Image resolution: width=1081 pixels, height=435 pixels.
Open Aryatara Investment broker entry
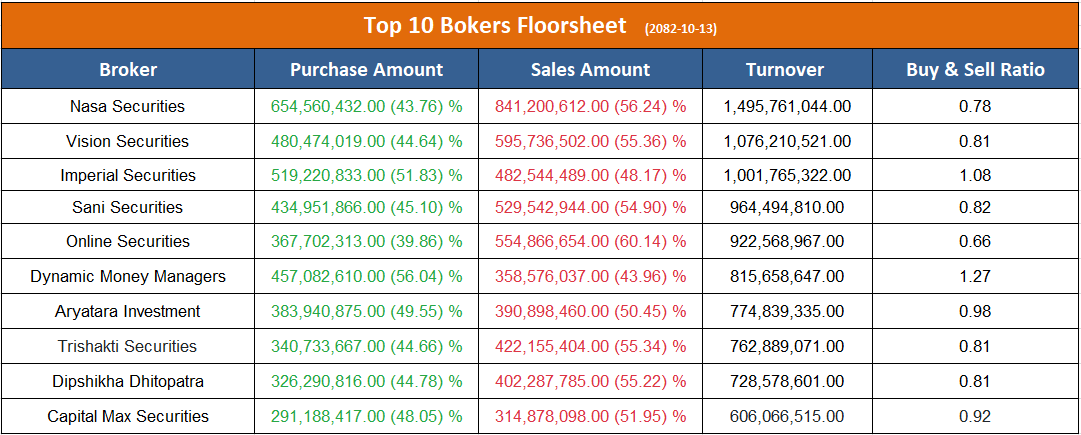click(127, 311)
